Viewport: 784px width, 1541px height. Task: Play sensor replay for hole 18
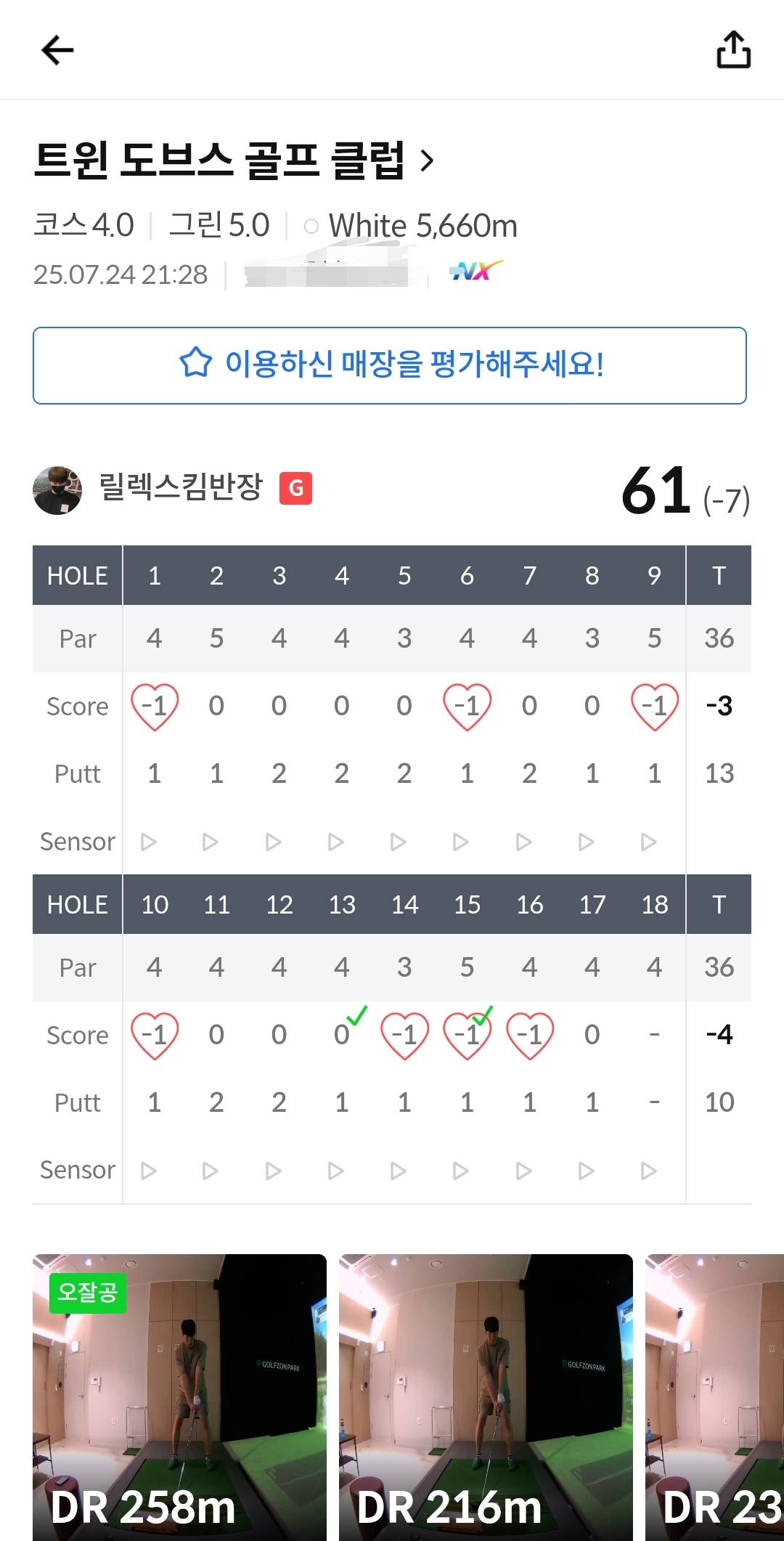tap(649, 1171)
